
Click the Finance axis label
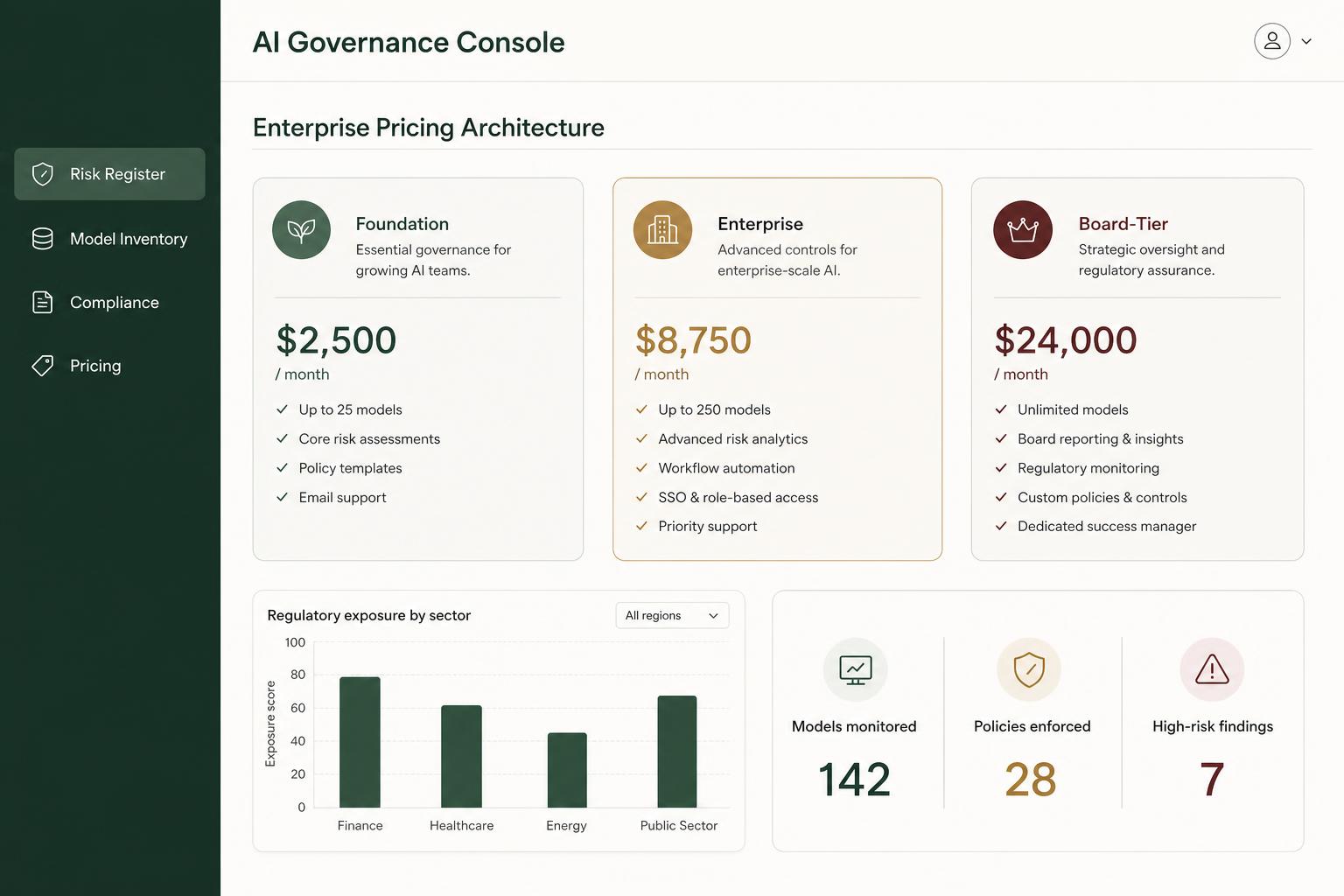coord(360,826)
